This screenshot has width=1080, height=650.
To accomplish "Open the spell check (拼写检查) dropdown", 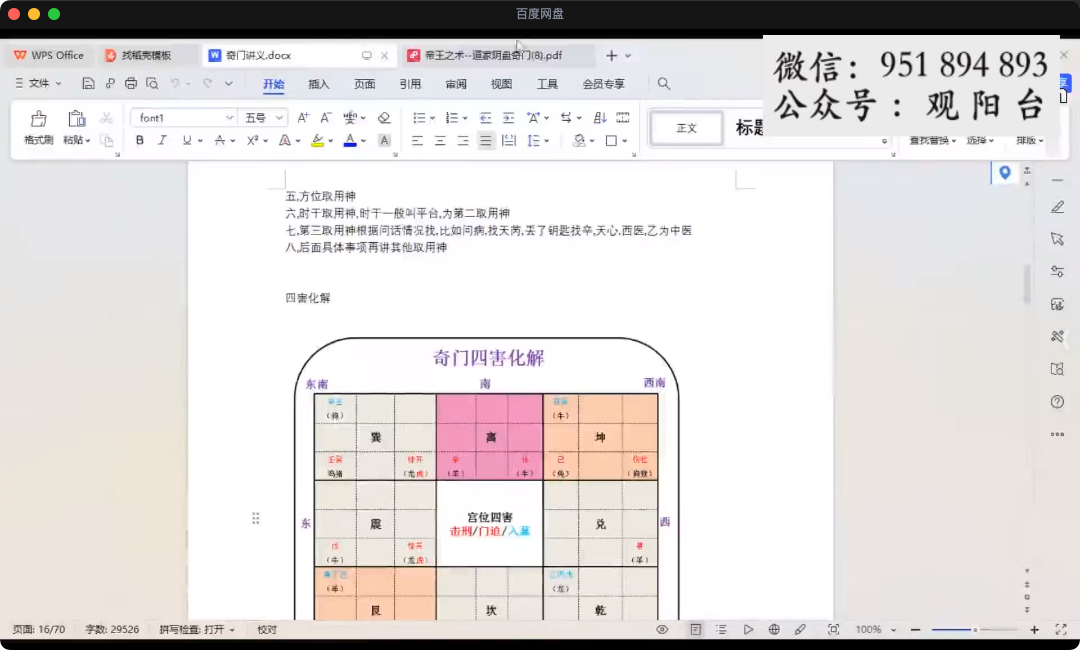I will [197, 630].
